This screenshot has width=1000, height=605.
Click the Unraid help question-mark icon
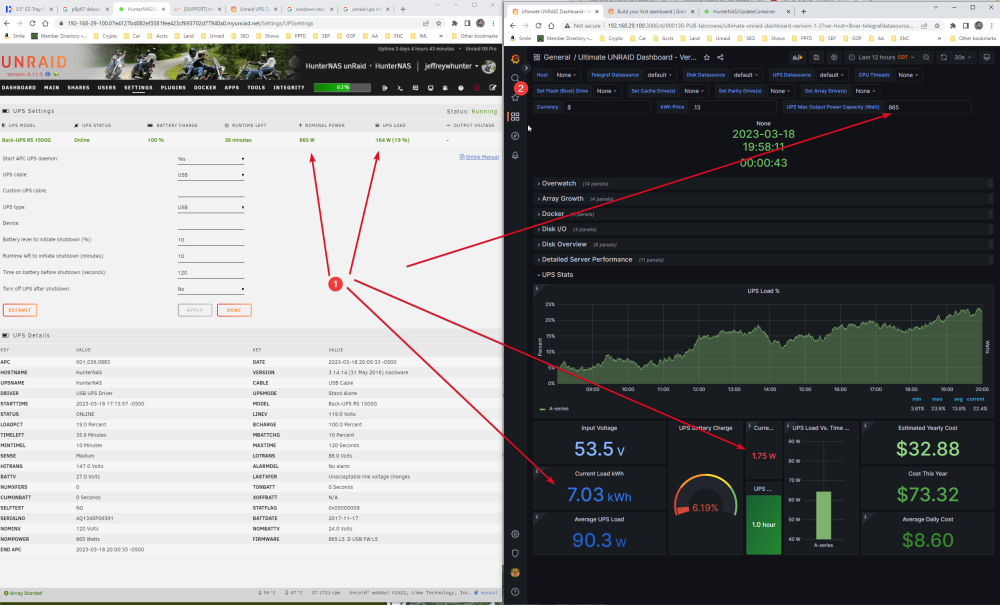tap(460, 88)
